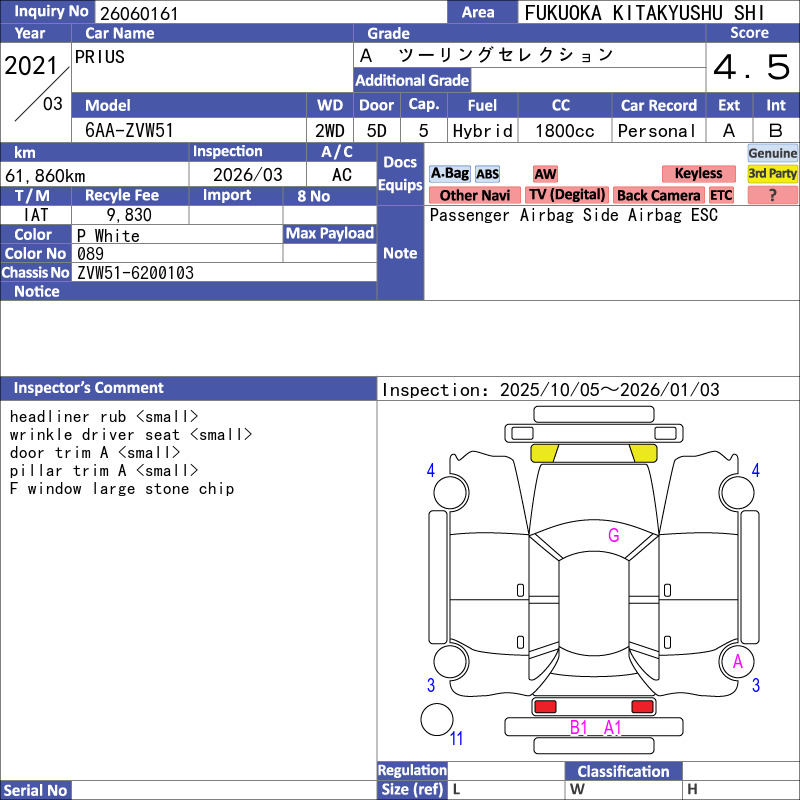
Task: Select the B1 marker on the rear bumper
Action: point(579,728)
